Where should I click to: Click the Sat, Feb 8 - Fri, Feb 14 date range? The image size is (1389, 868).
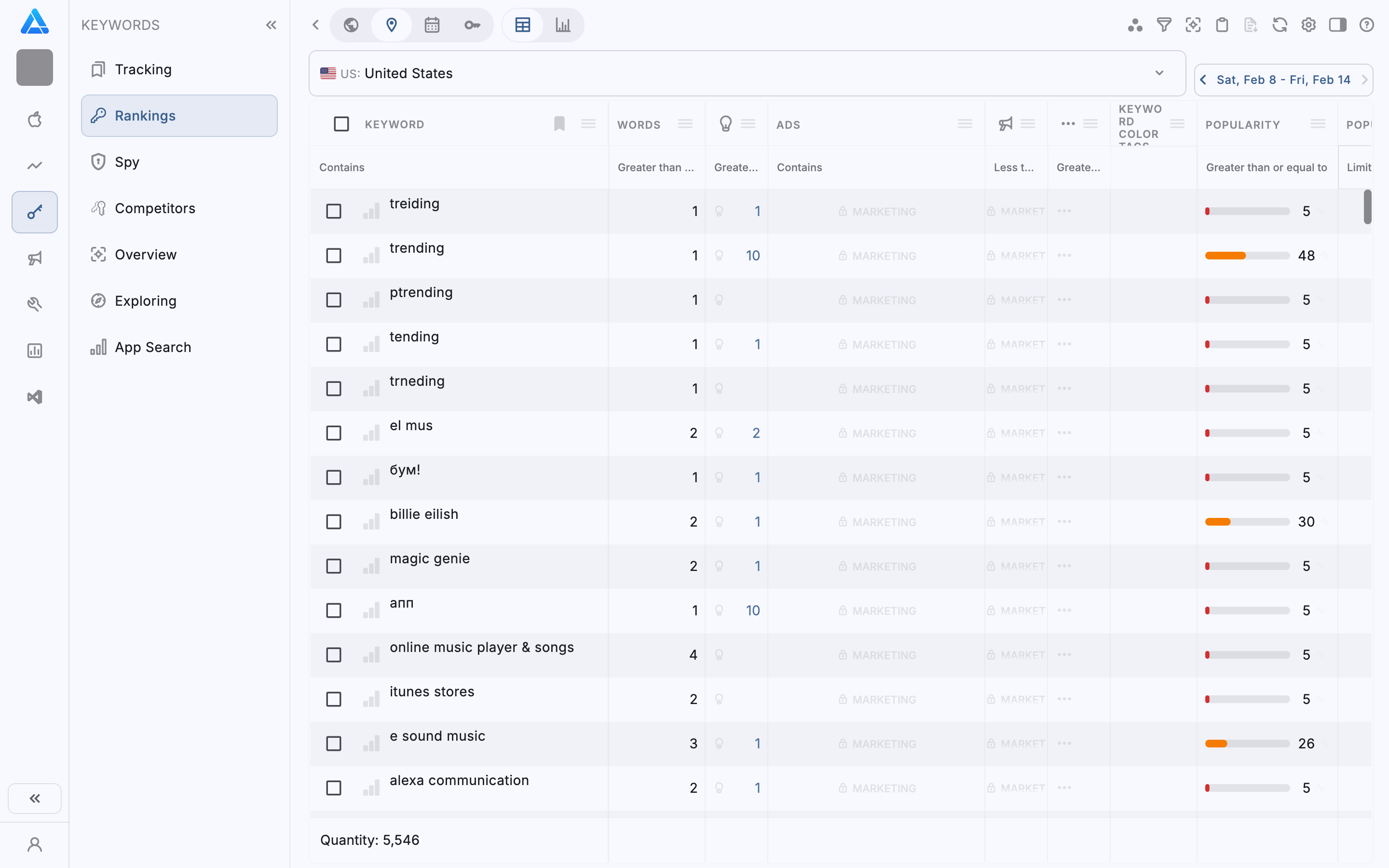pos(1283,80)
